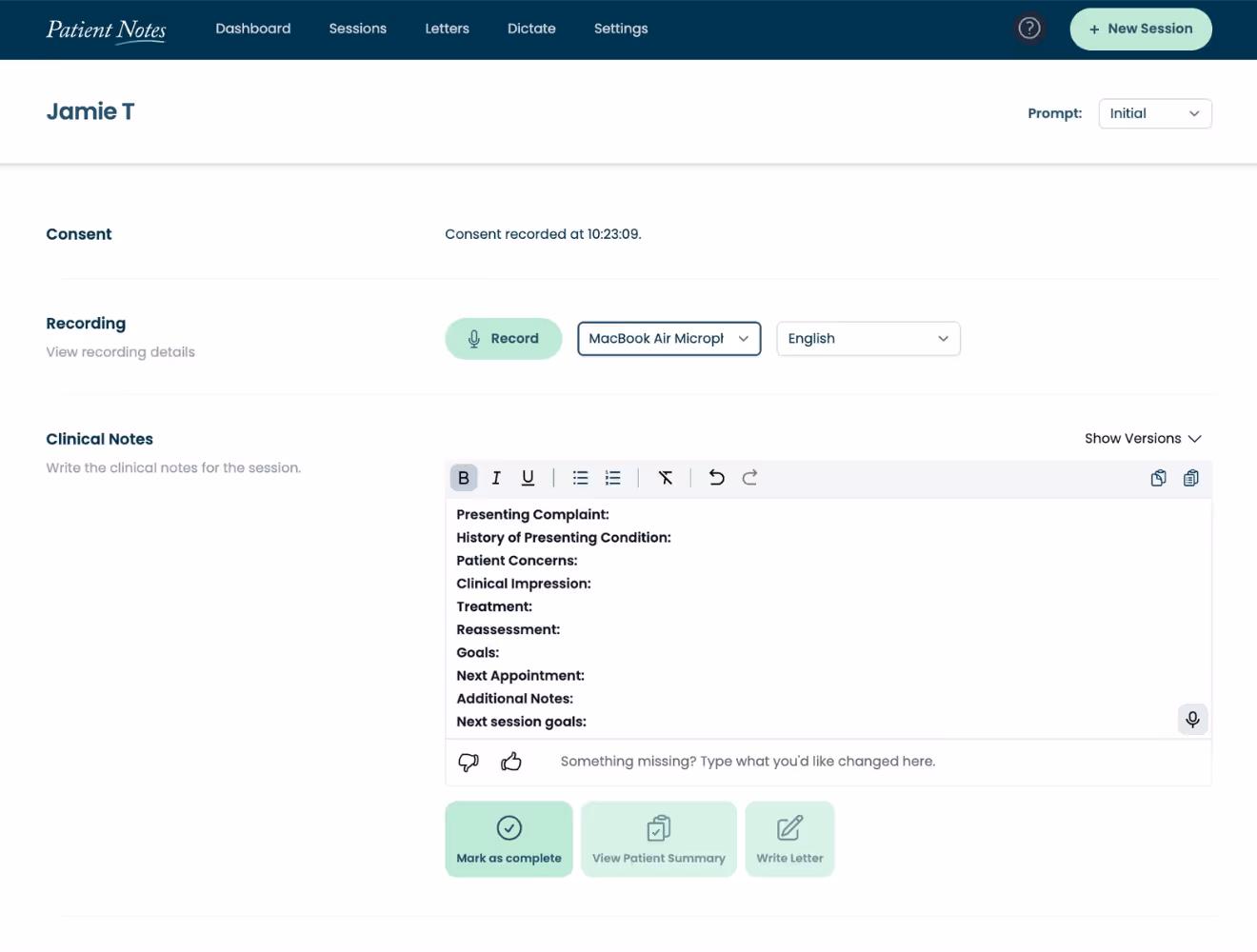
Task: Insert a bulleted list
Action: (x=580, y=478)
